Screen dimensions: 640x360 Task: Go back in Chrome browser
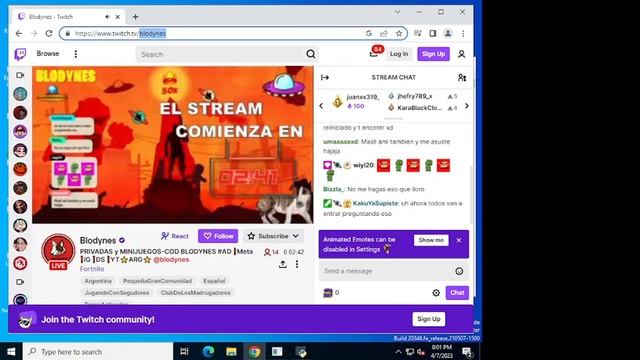[x=19, y=33]
